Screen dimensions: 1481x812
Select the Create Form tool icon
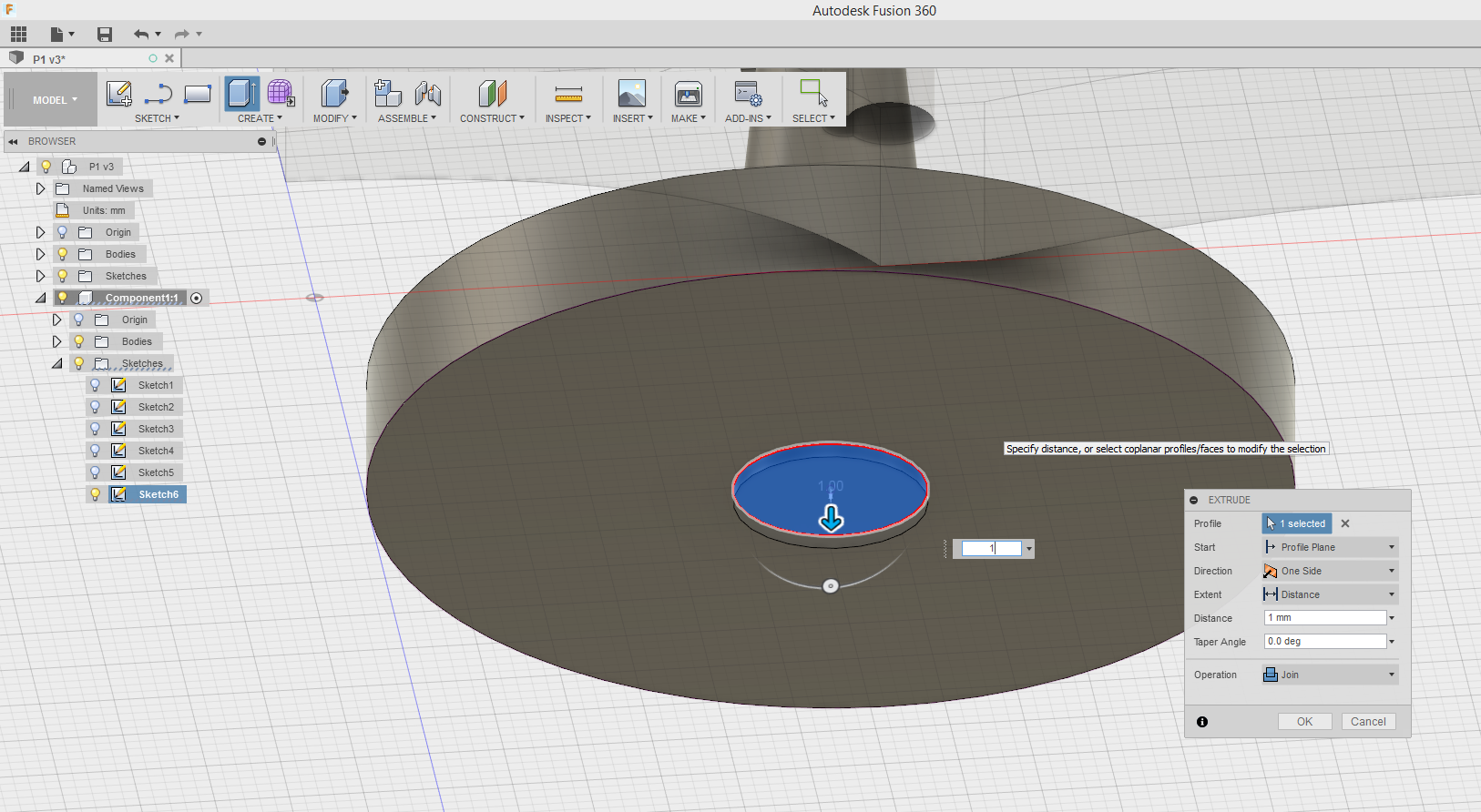pyautogui.click(x=281, y=93)
